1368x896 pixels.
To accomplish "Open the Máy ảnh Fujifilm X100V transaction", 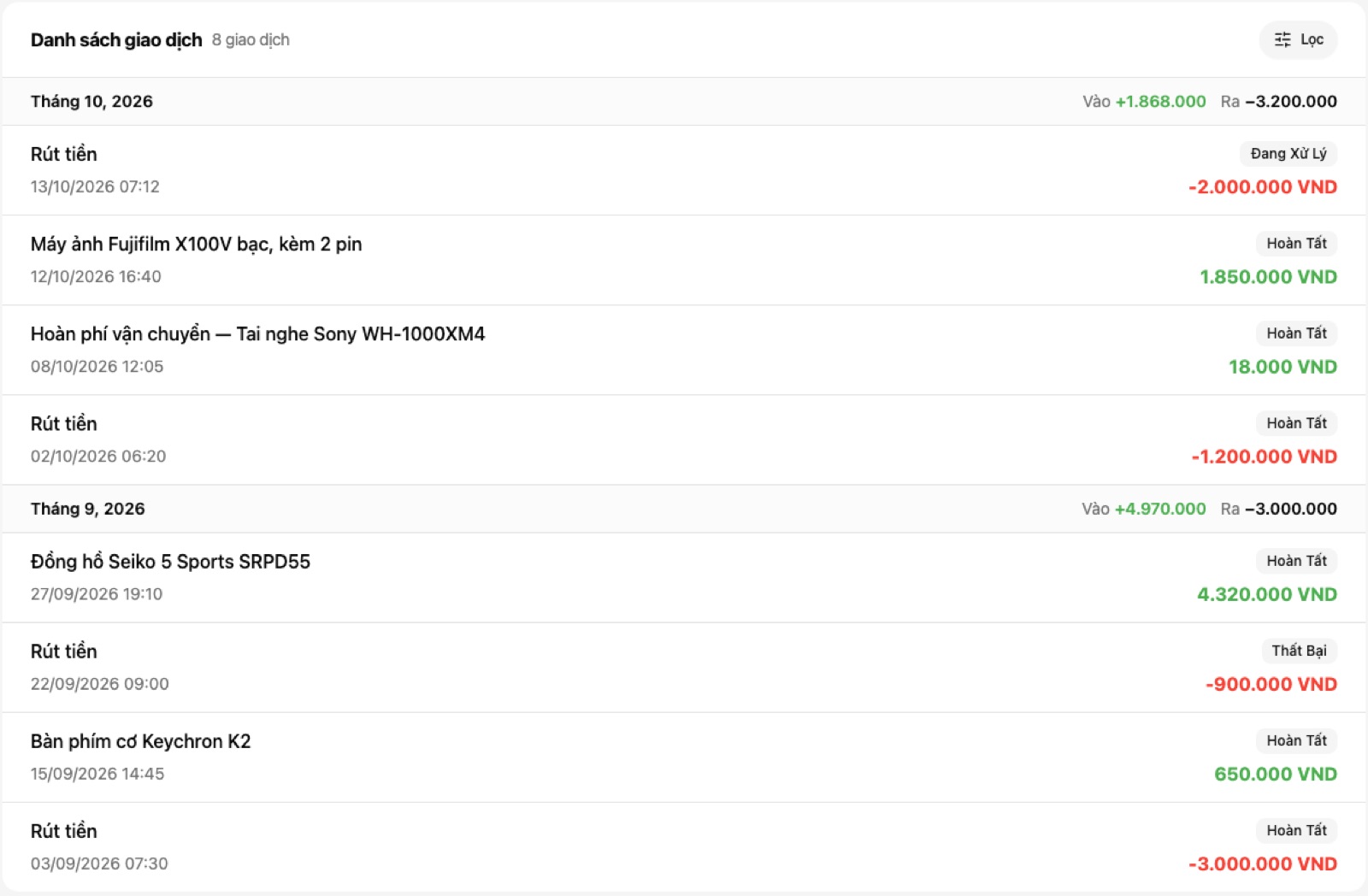I will click(684, 260).
